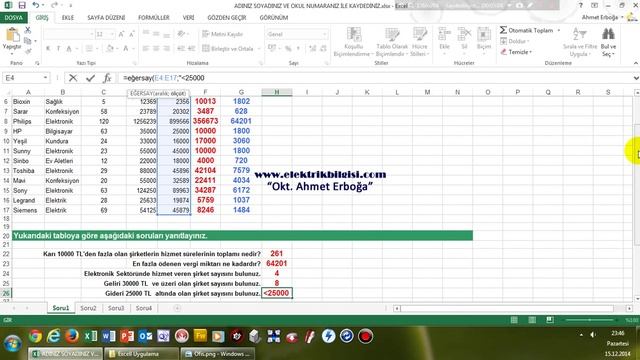Open the font size dropdown
The width and height of the screenshot is (640, 360).
click(x=112, y=35)
